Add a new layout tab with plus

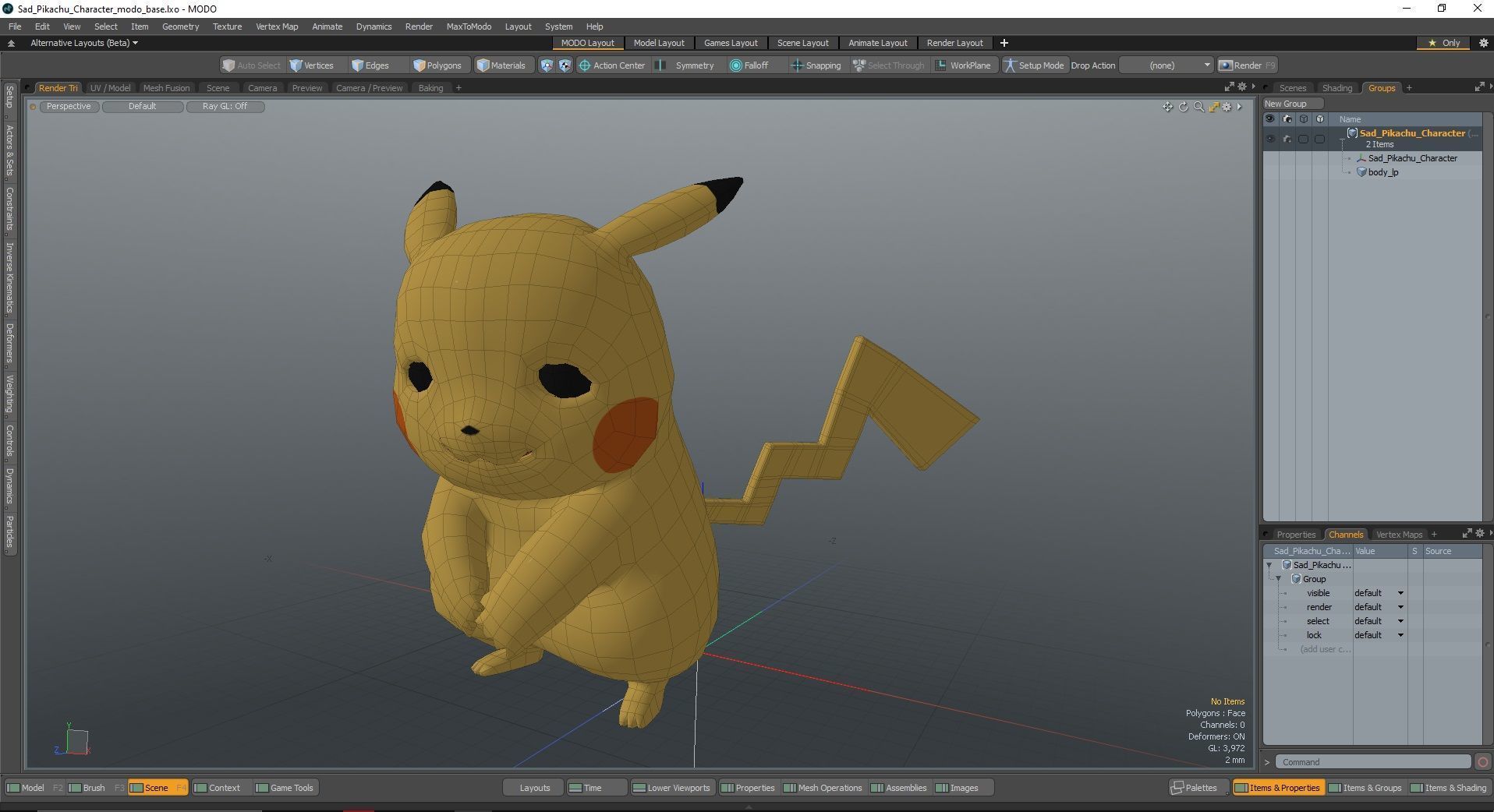[1004, 43]
